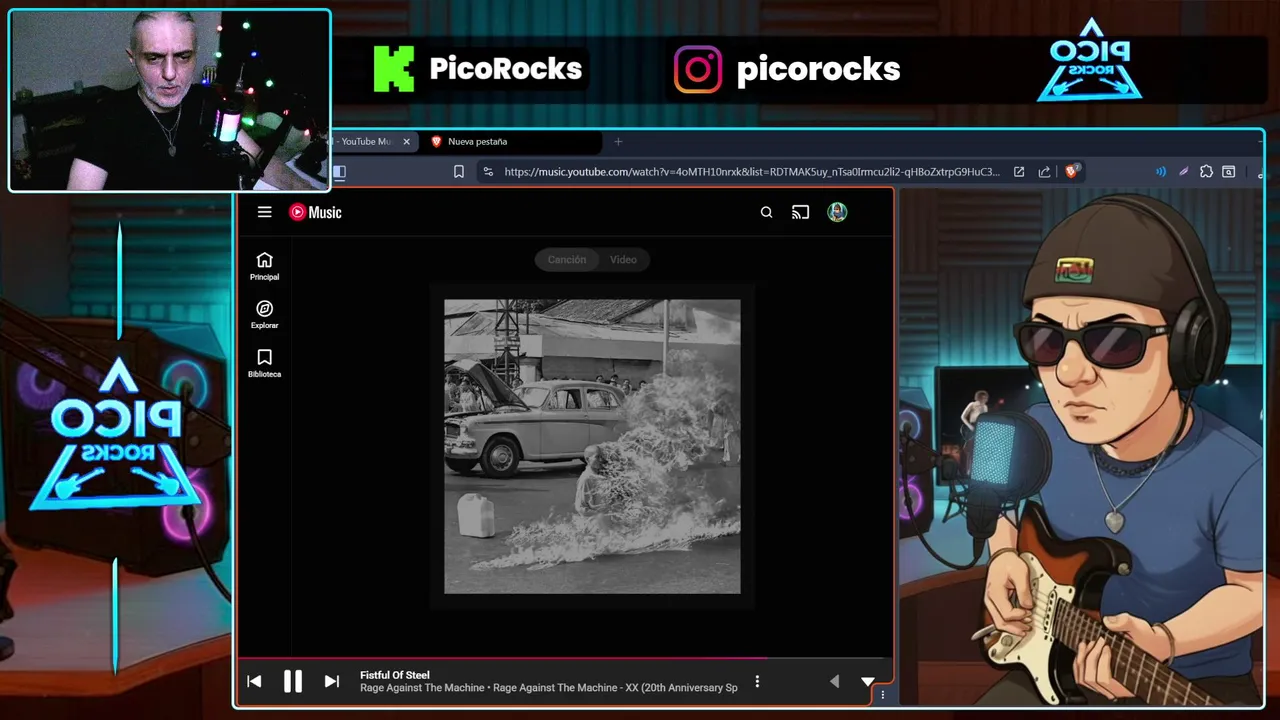Open site settings icon beside URL
Image resolution: width=1280 pixels, height=720 pixels.
(x=487, y=172)
